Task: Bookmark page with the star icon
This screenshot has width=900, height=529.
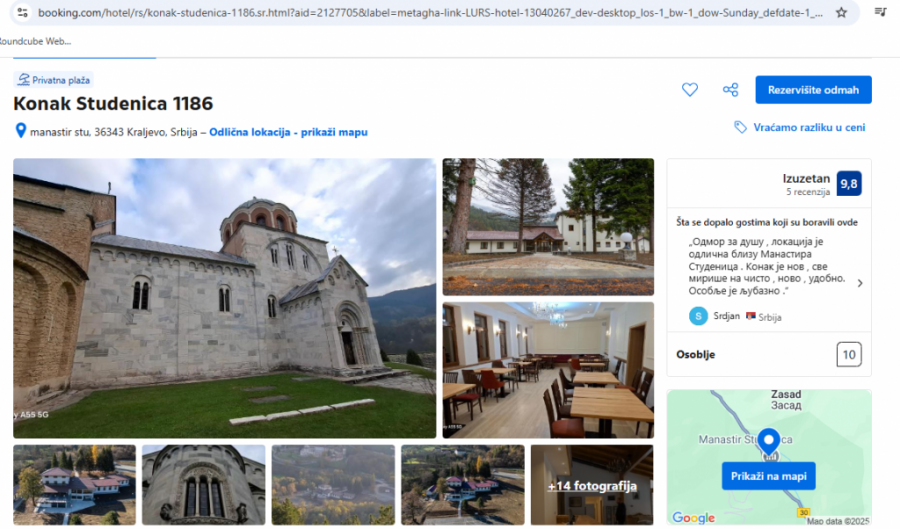Action: (841, 13)
